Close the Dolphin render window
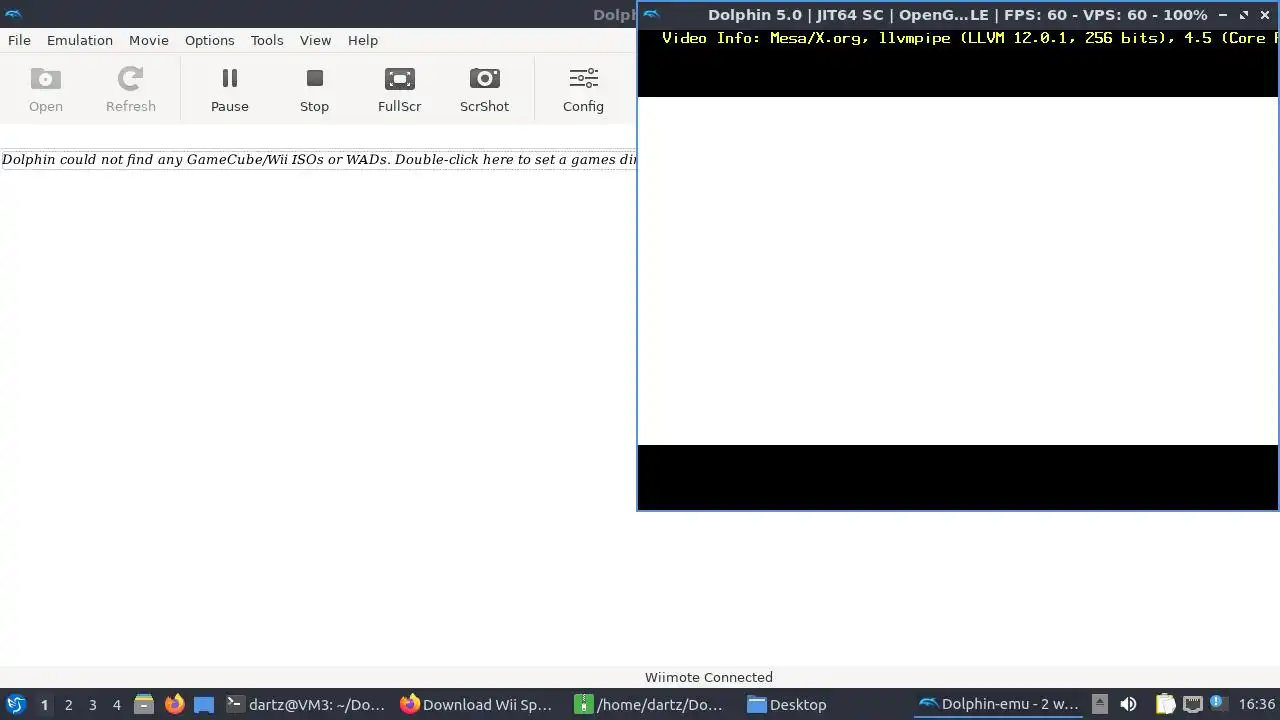Screen dimensions: 1280x720 pos(1265,15)
